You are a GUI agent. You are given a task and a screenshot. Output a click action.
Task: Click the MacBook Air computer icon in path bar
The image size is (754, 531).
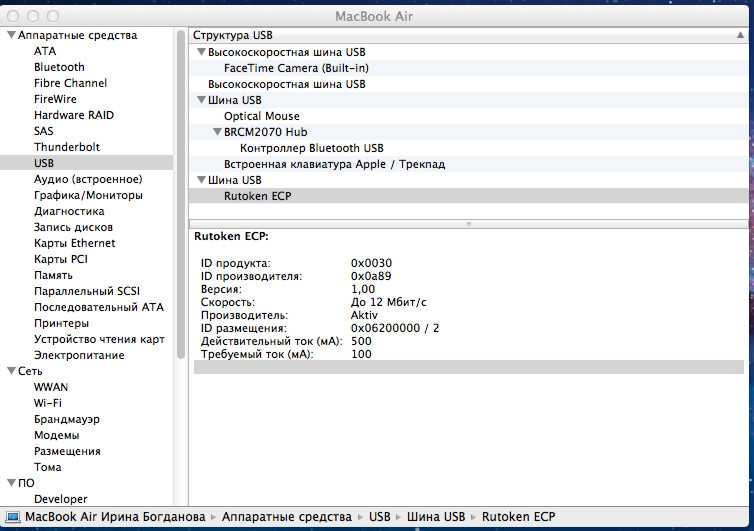(x=13, y=517)
